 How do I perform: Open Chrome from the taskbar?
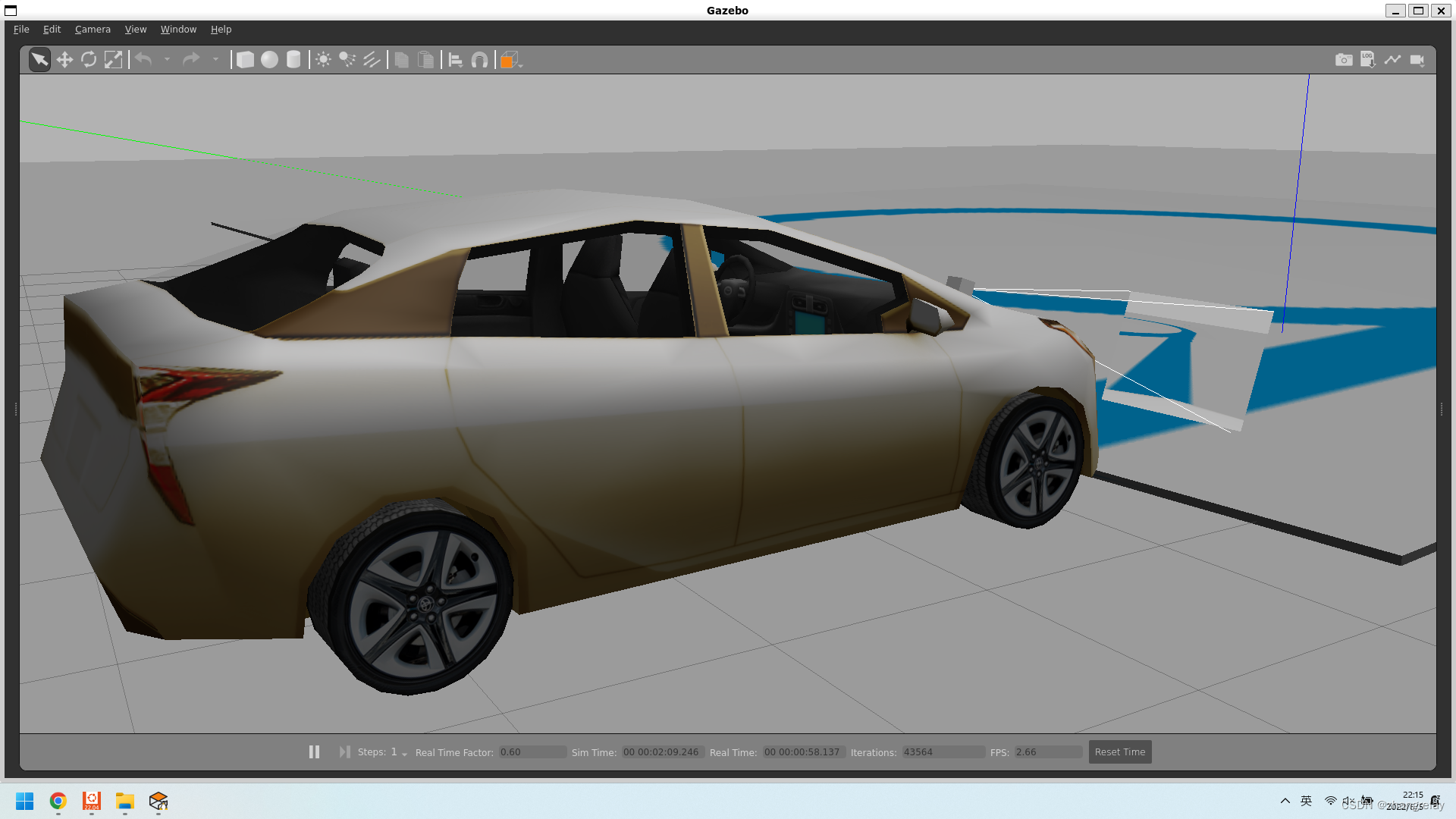(58, 801)
